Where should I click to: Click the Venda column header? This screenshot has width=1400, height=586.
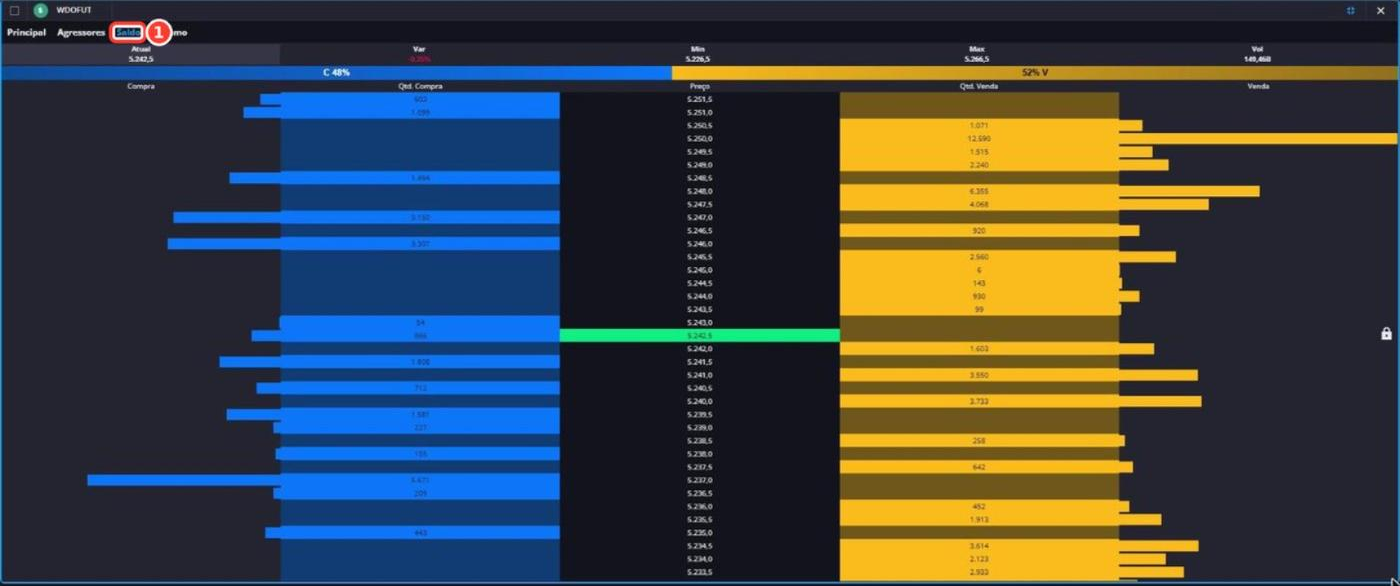point(1259,87)
